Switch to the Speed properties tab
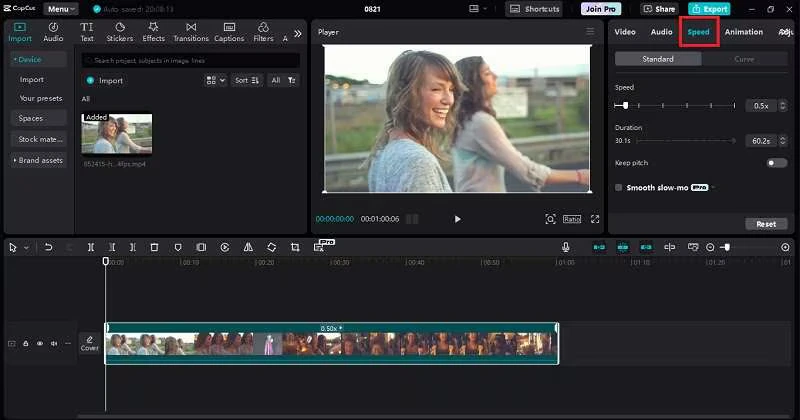Screen dimensions: 800x420 (x=698, y=32)
